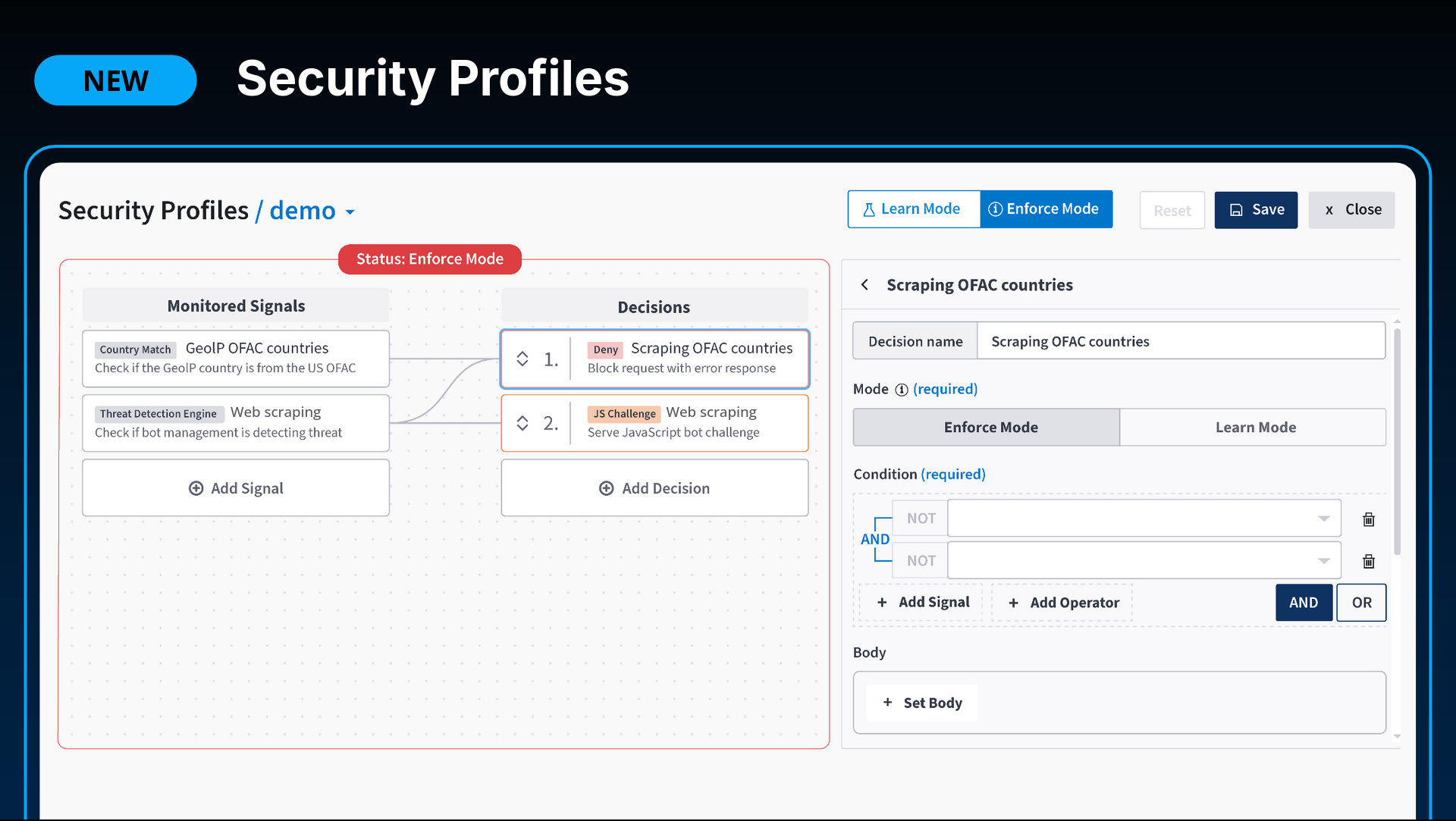Click Add Signal in Monitored Signals
This screenshot has width=1456, height=821.
click(x=236, y=488)
